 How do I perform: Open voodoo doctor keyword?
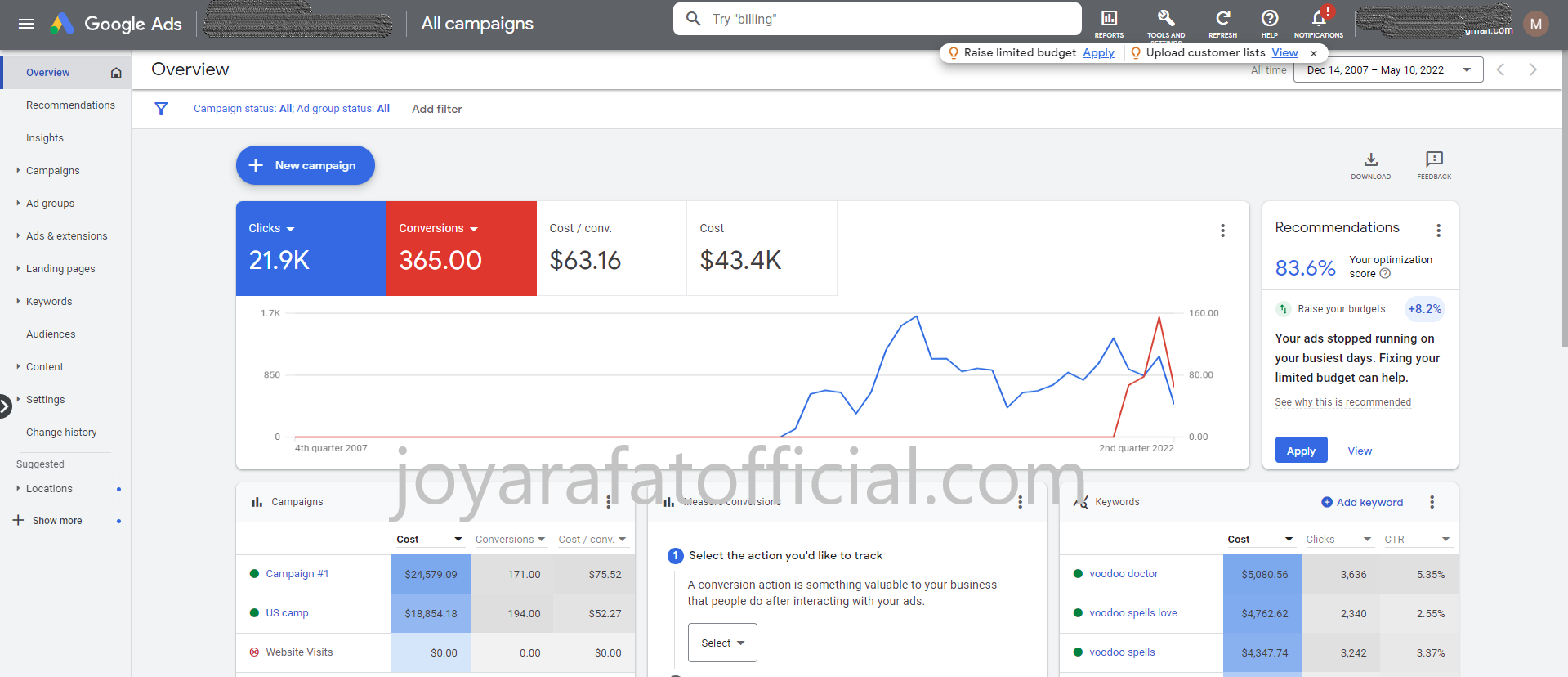pyautogui.click(x=1124, y=574)
